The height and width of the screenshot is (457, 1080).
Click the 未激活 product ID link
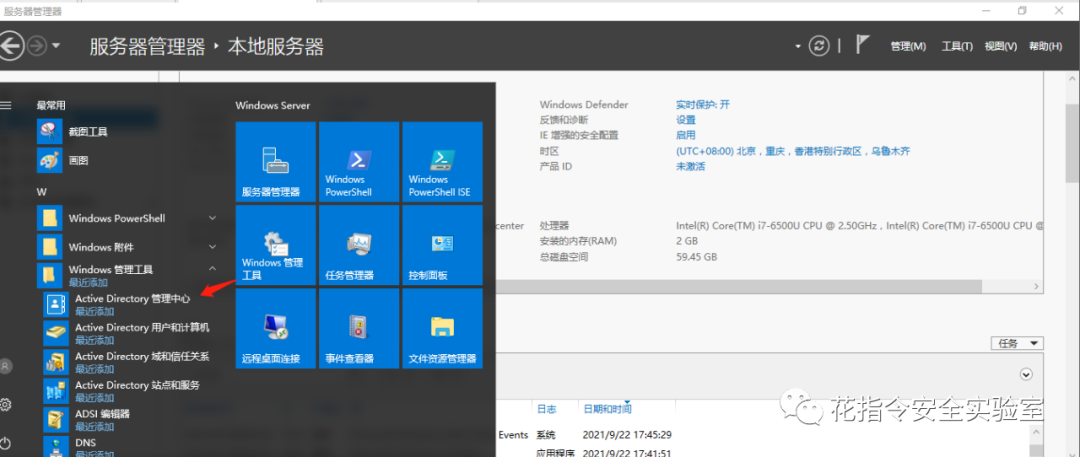691,166
